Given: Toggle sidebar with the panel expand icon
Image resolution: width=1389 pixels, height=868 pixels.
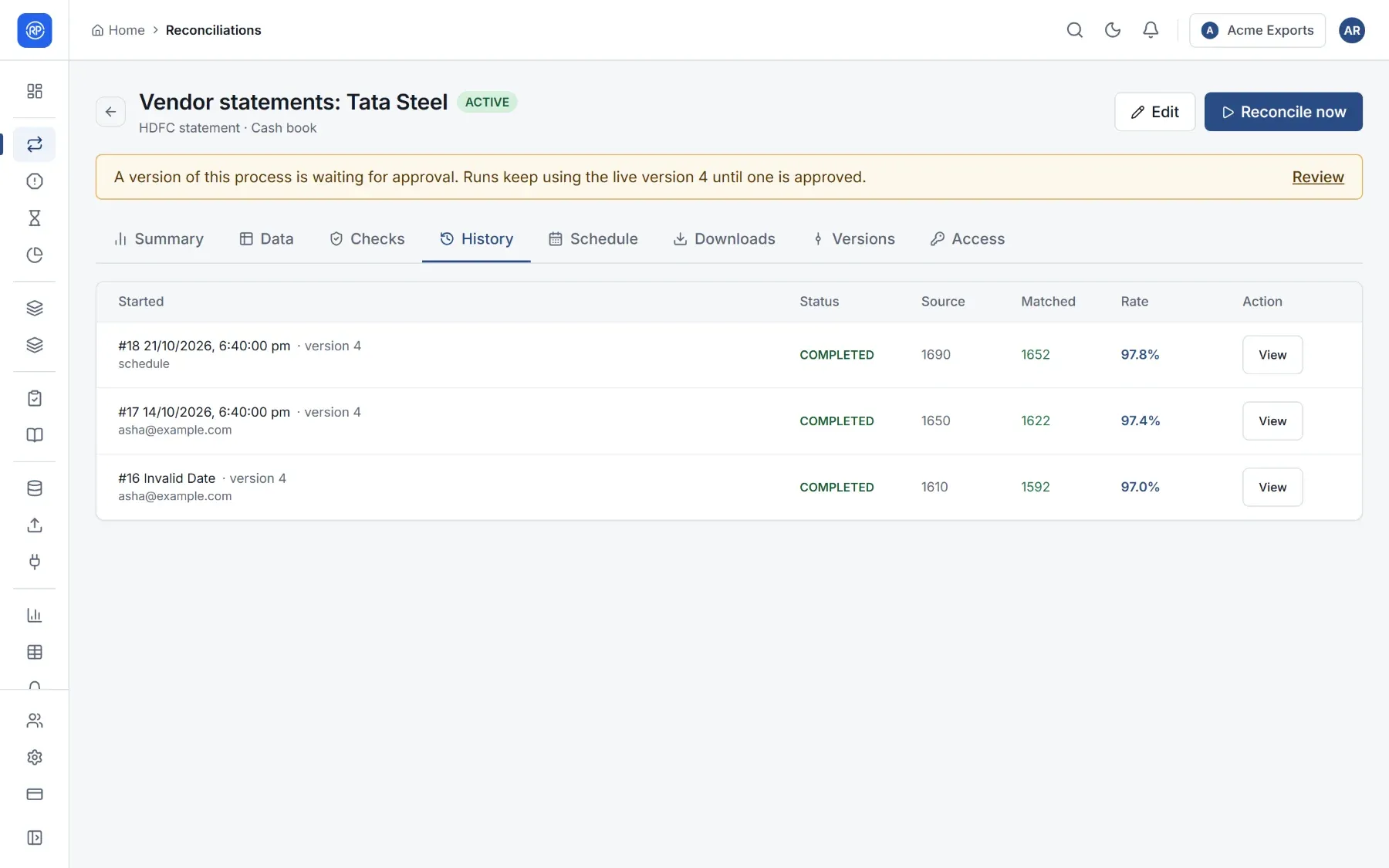Looking at the screenshot, I should click(x=35, y=838).
